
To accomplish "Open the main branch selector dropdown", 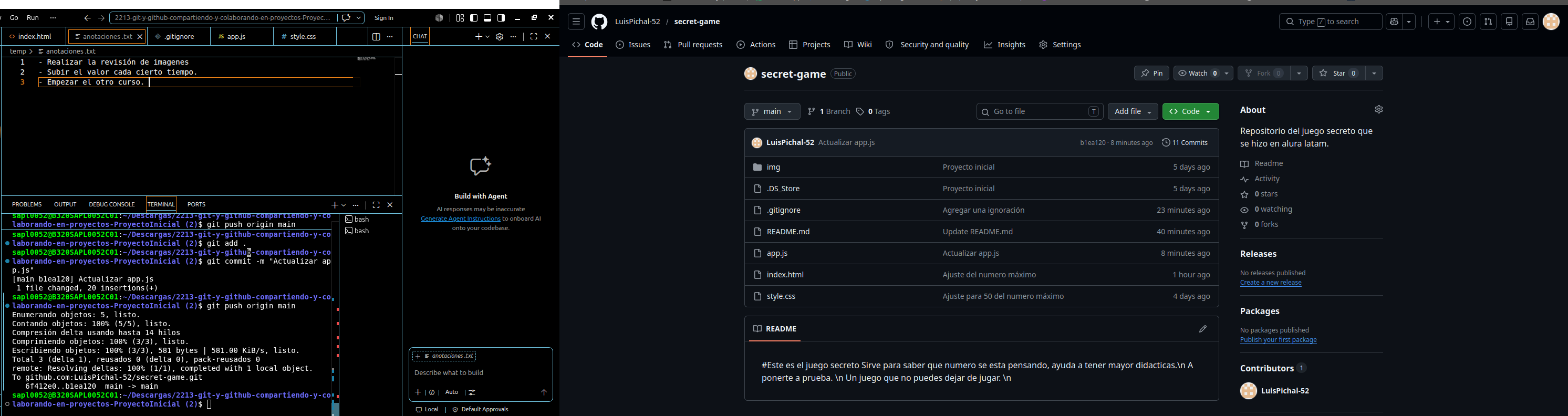I will [772, 112].
